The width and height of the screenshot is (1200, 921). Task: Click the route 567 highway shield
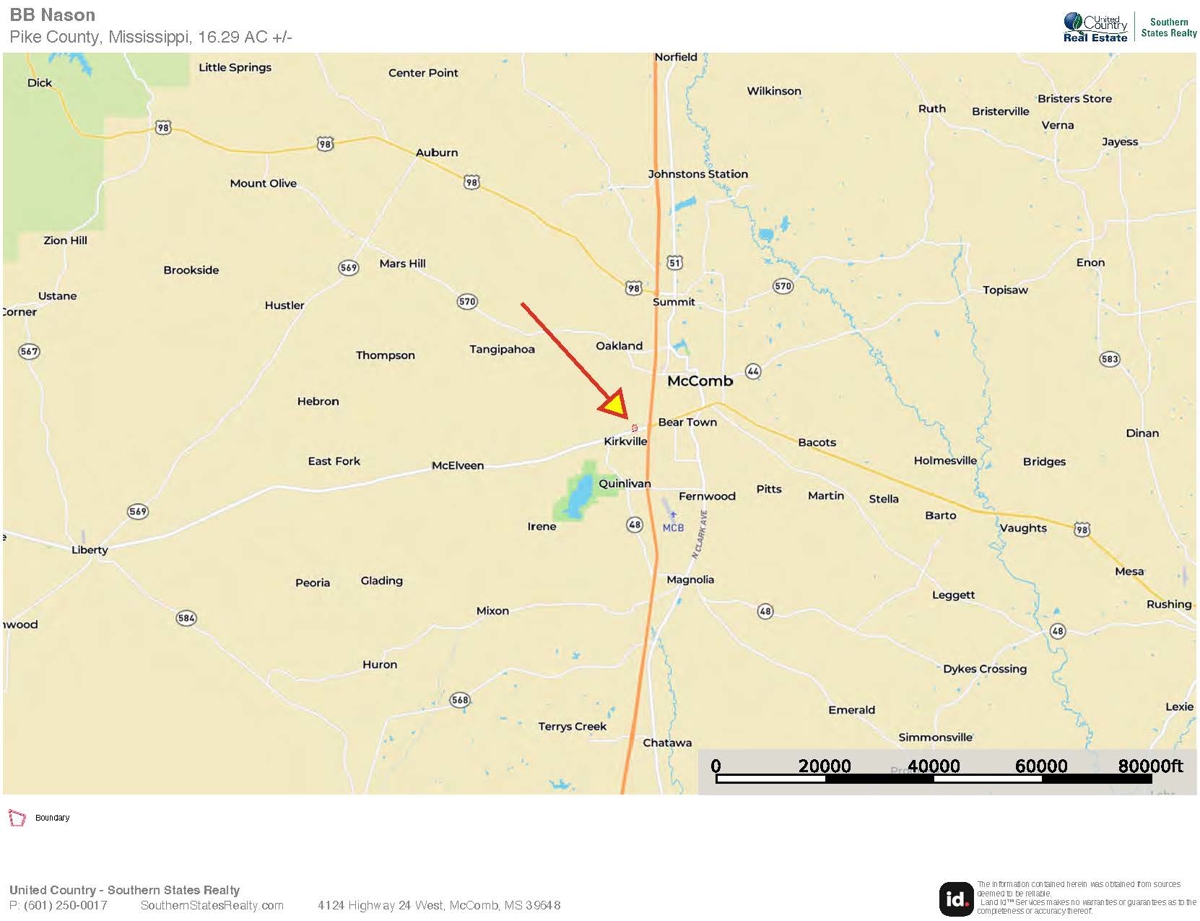pos(29,351)
